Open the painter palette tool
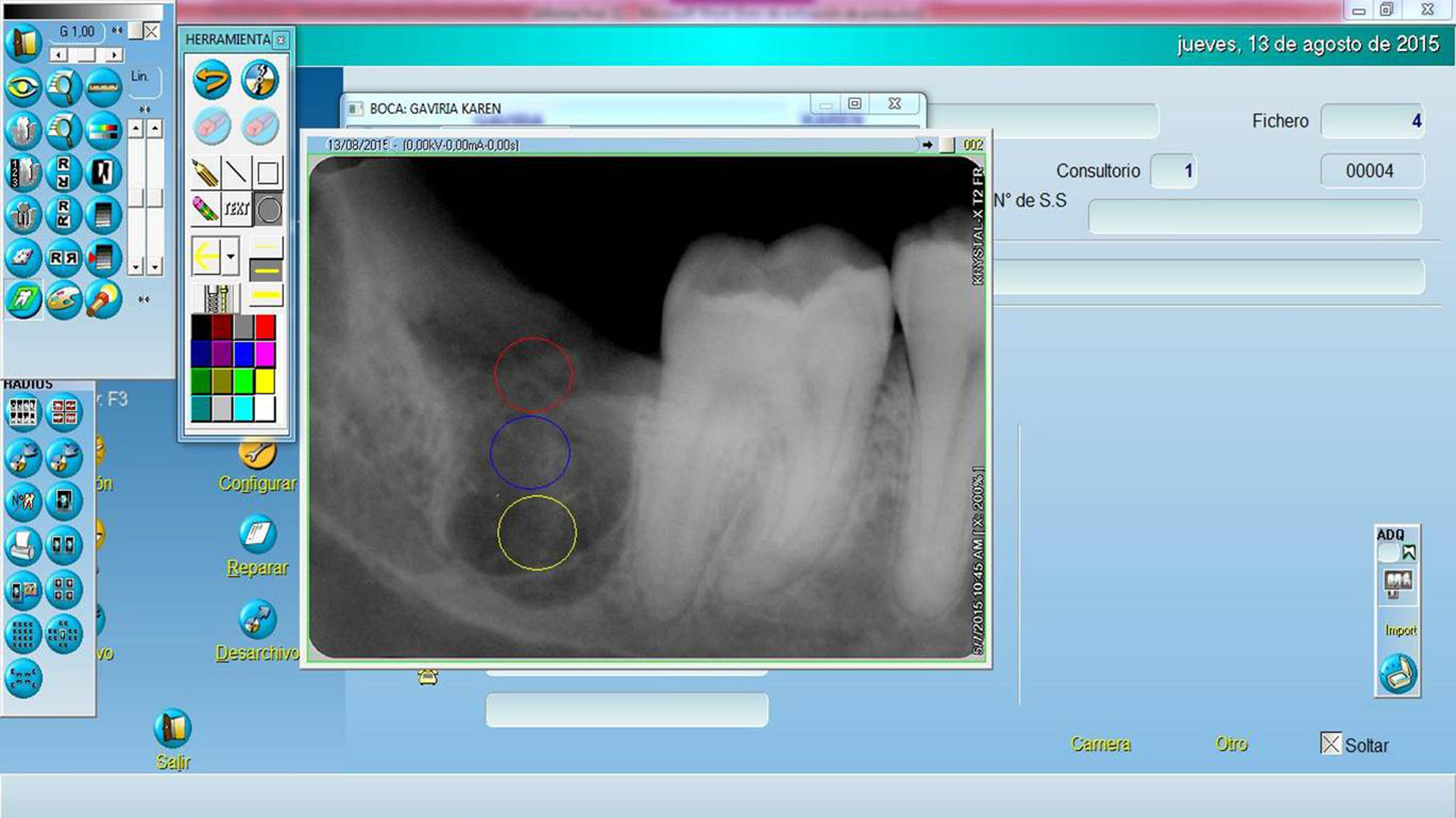This screenshot has height=818, width=1456. point(63,299)
